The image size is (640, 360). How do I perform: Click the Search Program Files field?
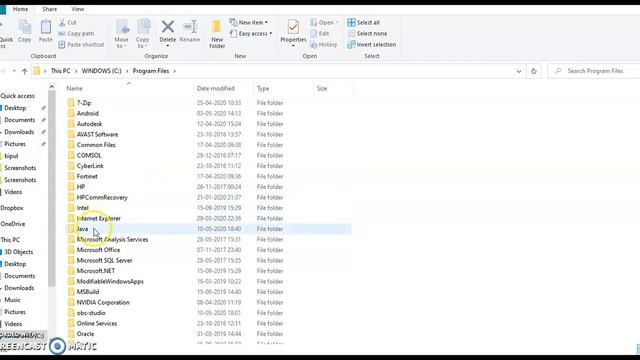(593, 71)
